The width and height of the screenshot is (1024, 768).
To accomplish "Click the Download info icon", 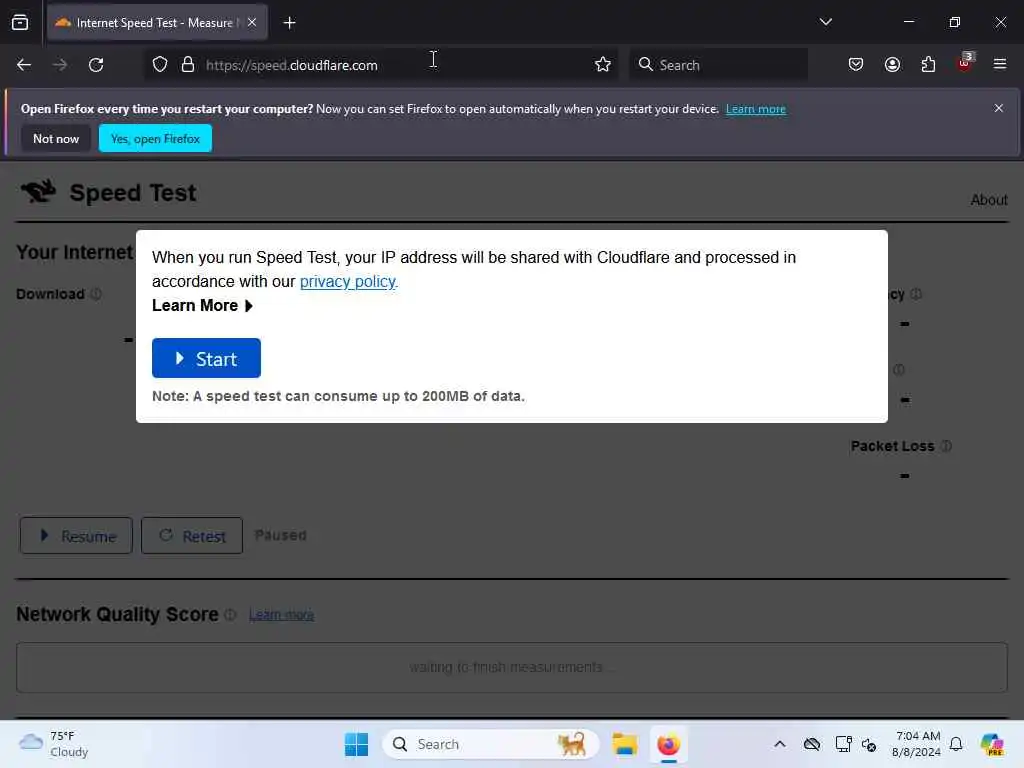I will (96, 294).
